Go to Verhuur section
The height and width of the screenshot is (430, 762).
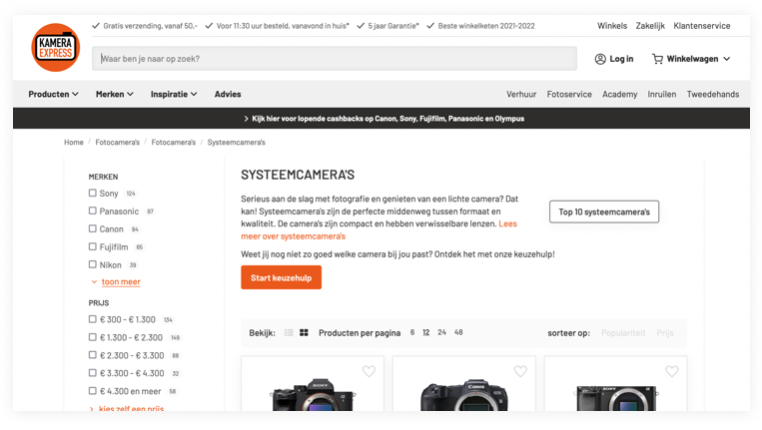pyautogui.click(x=521, y=94)
